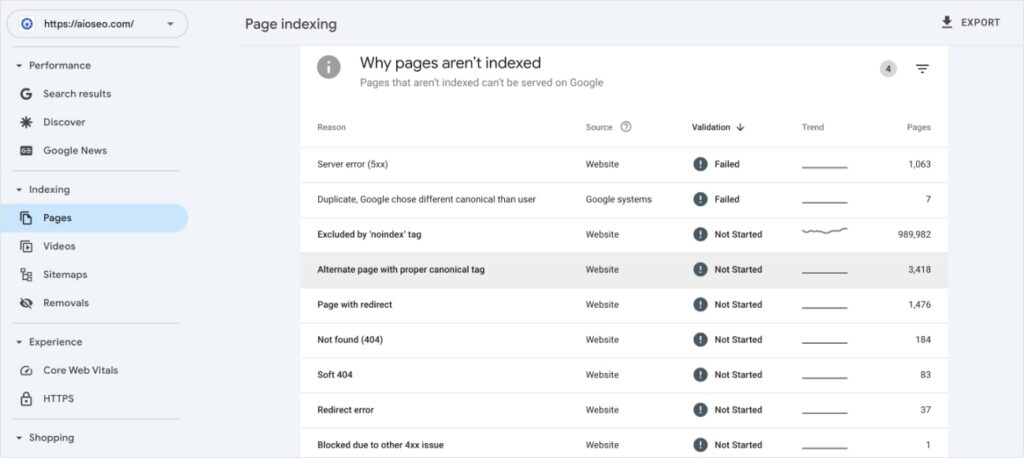The height and width of the screenshot is (458, 1024).
Task: Click the Removals crossed-eye icon
Action: (26, 303)
